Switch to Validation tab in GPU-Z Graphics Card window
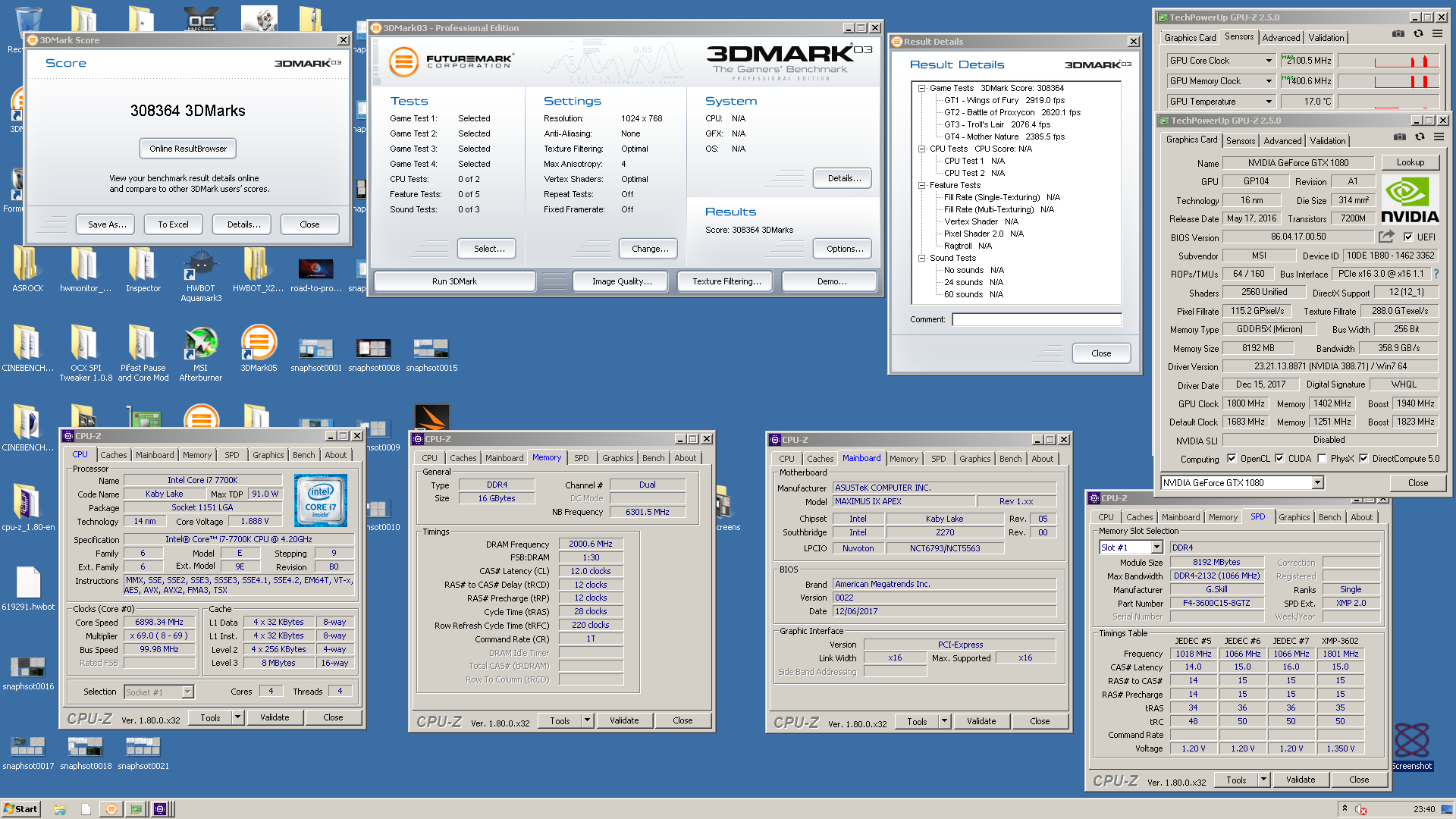 click(1328, 141)
